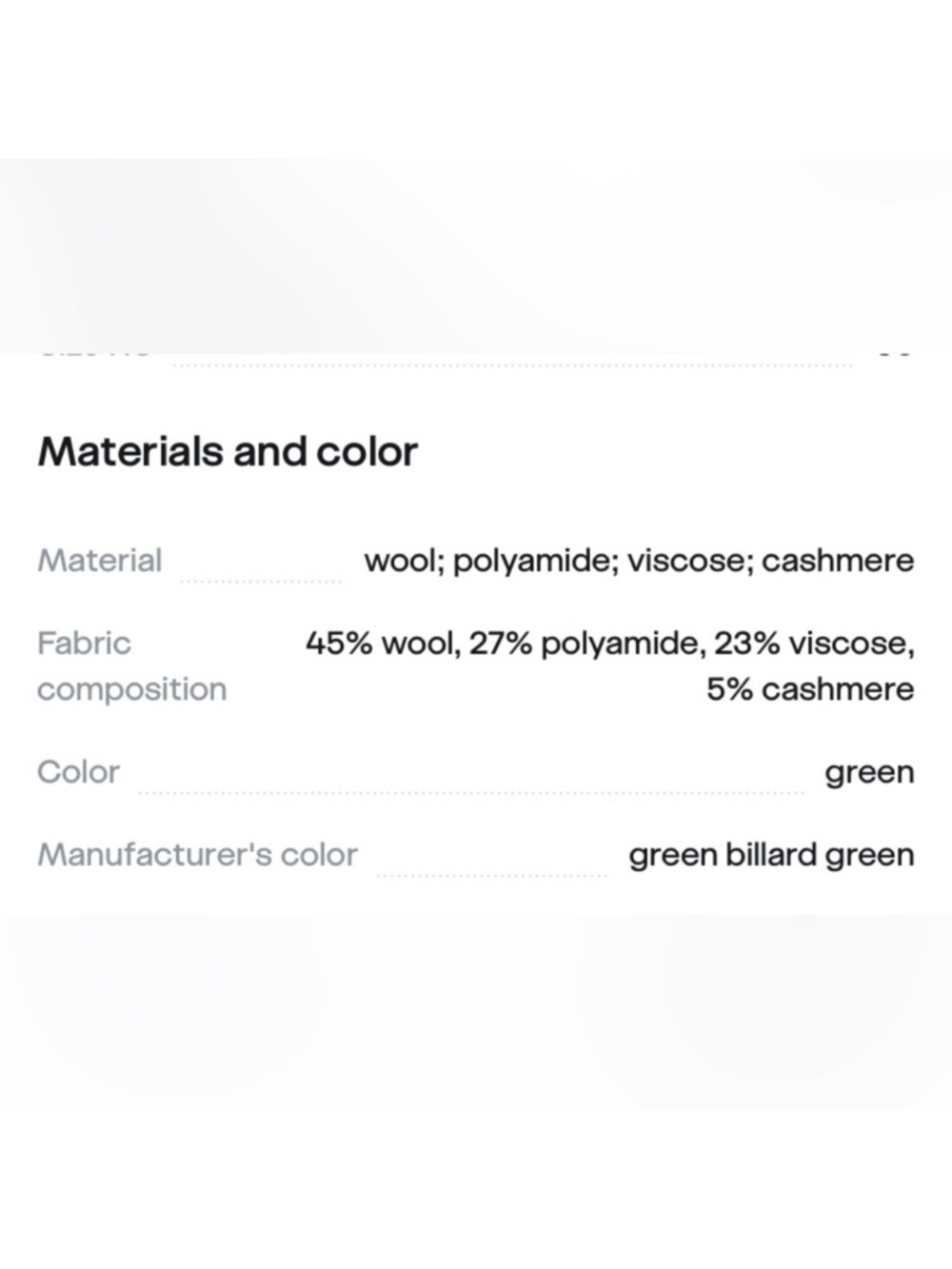The height and width of the screenshot is (1269, 952).
Task: Click the dotted line beside Manufacturer's color
Action: pyautogui.click(x=492, y=874)
